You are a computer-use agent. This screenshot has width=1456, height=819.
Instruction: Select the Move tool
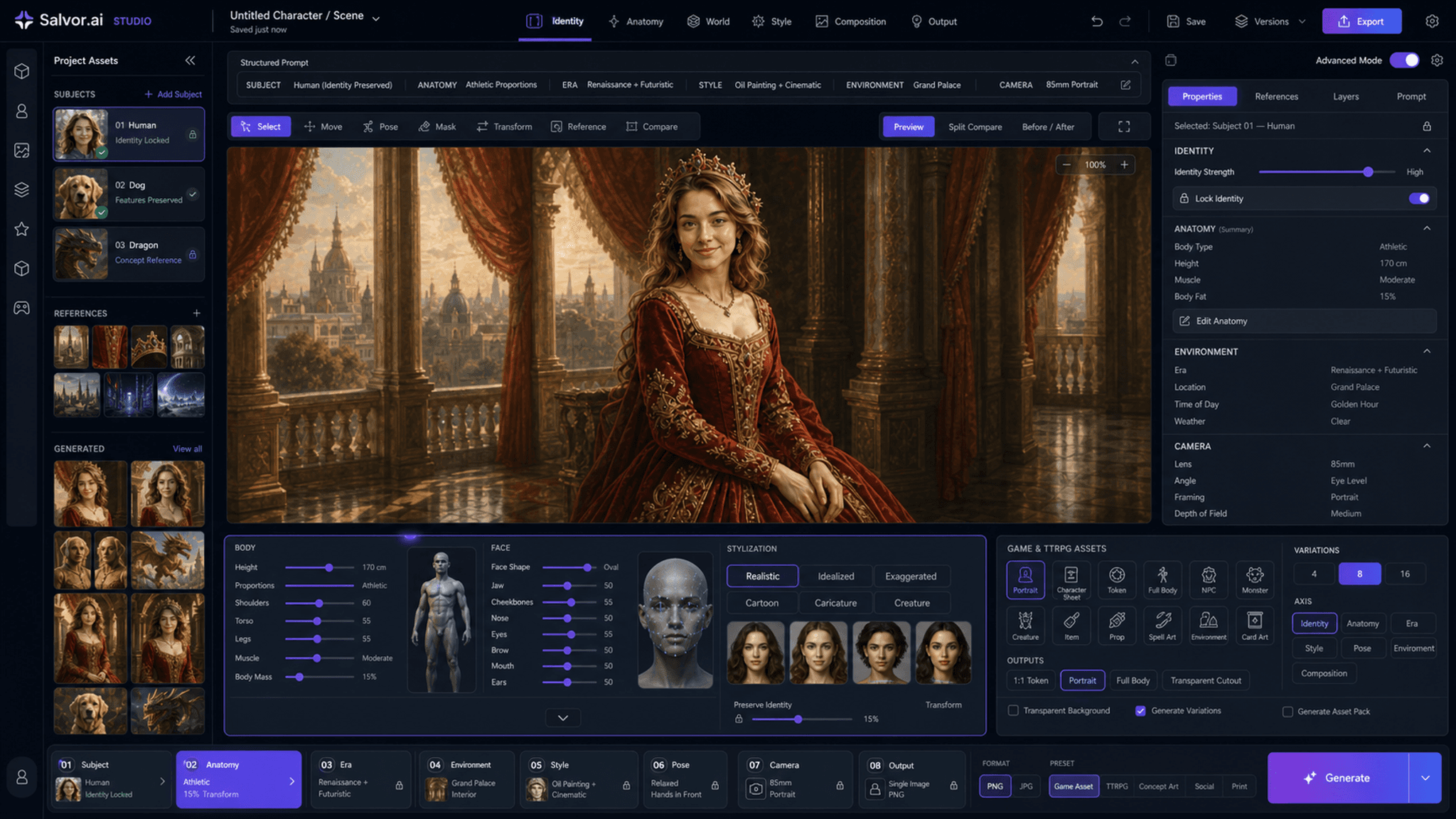pyautogui.click(x=323, y=127)
